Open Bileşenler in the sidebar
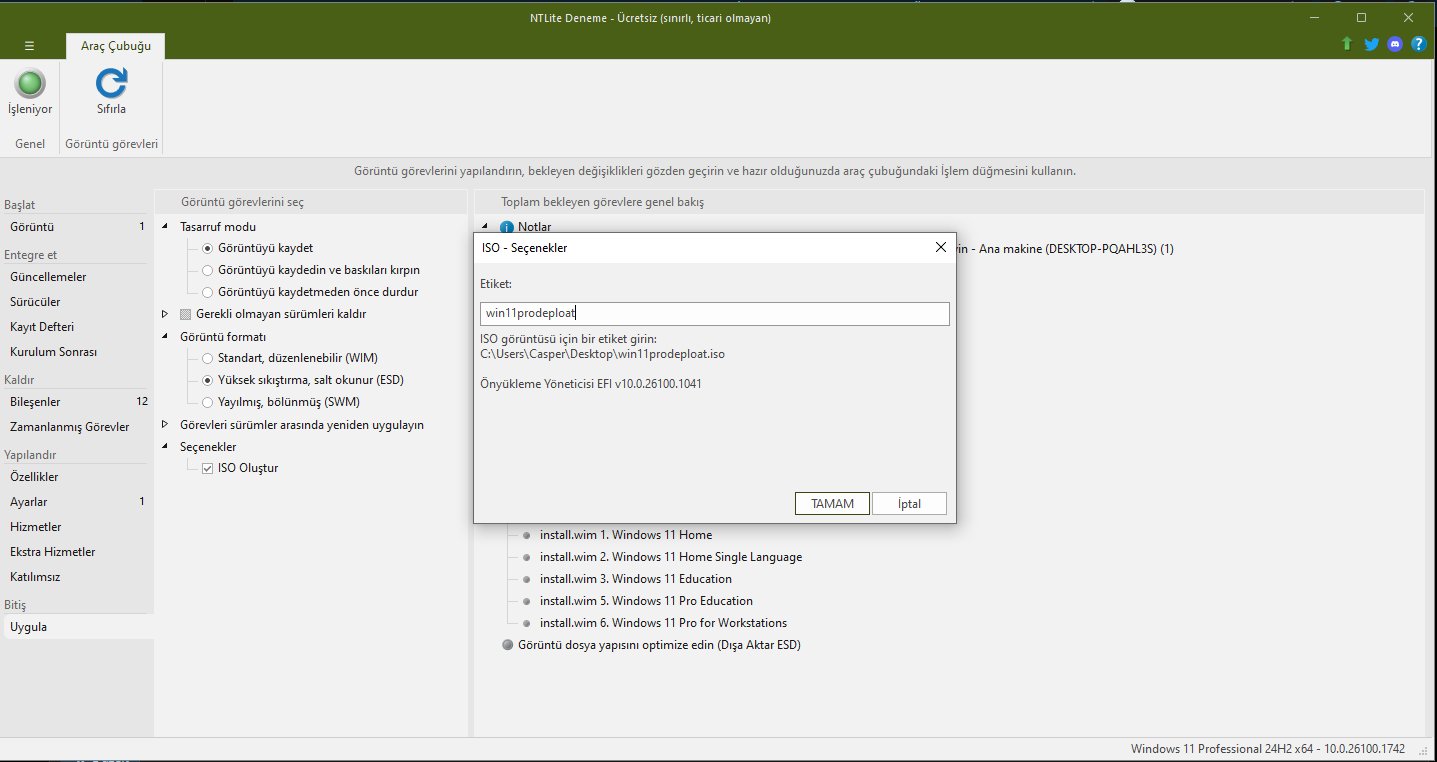Image resolution: width=1437 pixels, height=762 pixels. [x=77, y=402]
